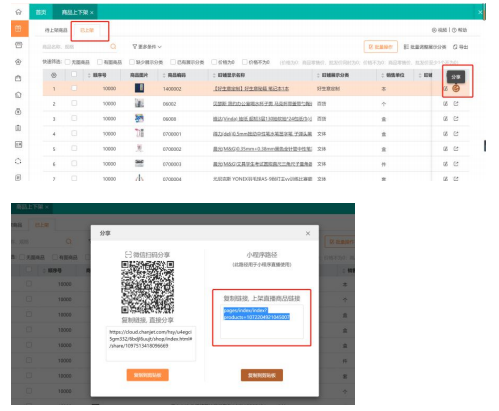Screen dimensions: 499x411
Task: Share the product with code 0700003
Action: pyautogui.click(x=456, y=164)
